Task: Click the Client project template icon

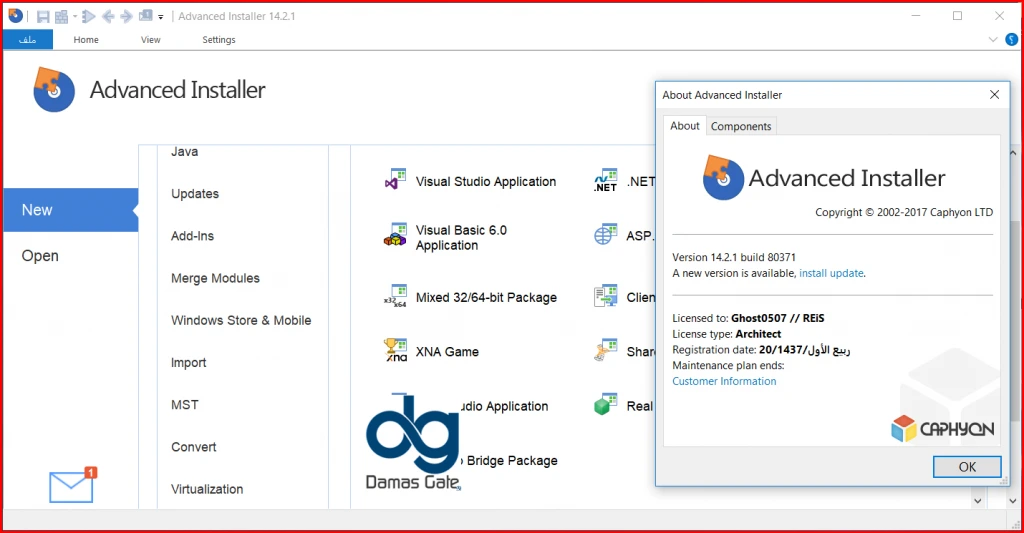Action: (606, 296)
